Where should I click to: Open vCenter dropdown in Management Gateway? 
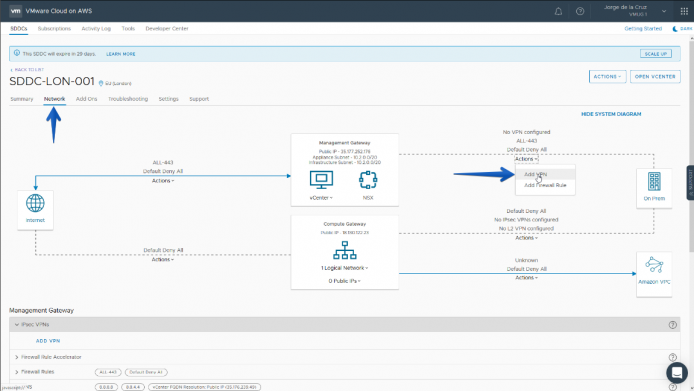[321, 198]
